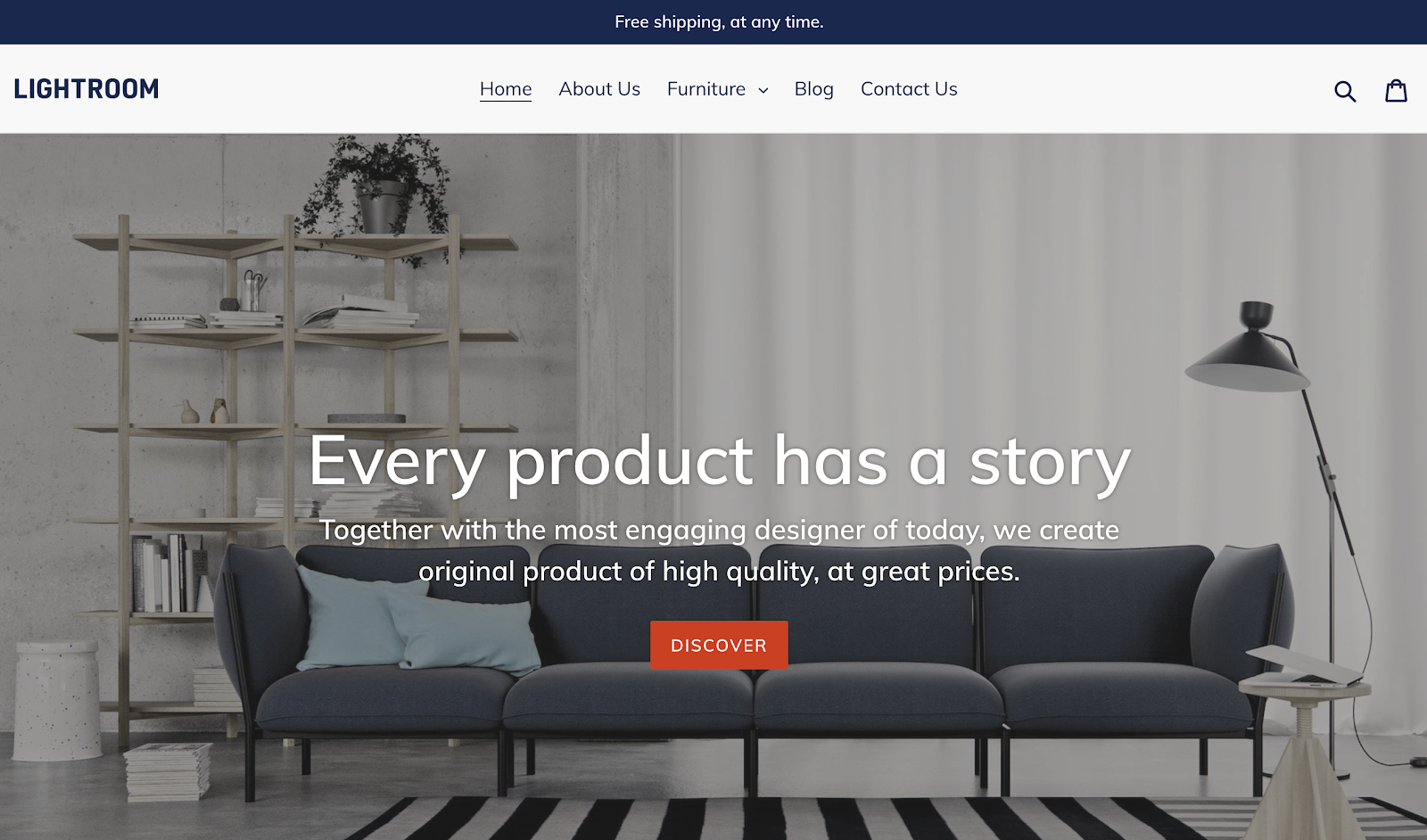
Task: Go to the Home nav link
Action: coord(506,89)
